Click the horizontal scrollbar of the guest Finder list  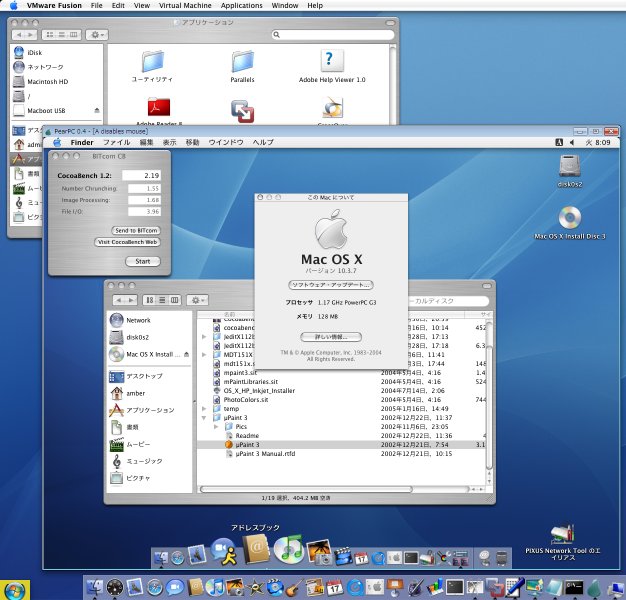[339, 489]
